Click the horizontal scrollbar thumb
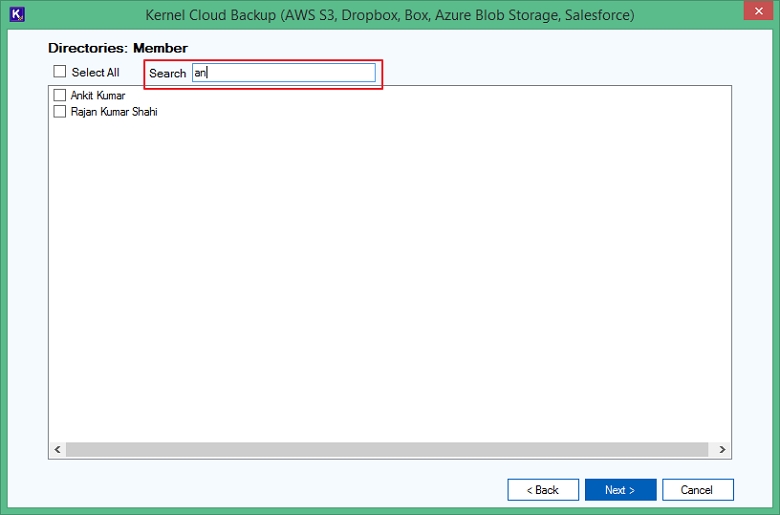This screenshot has height=515, width=780. 387,449
